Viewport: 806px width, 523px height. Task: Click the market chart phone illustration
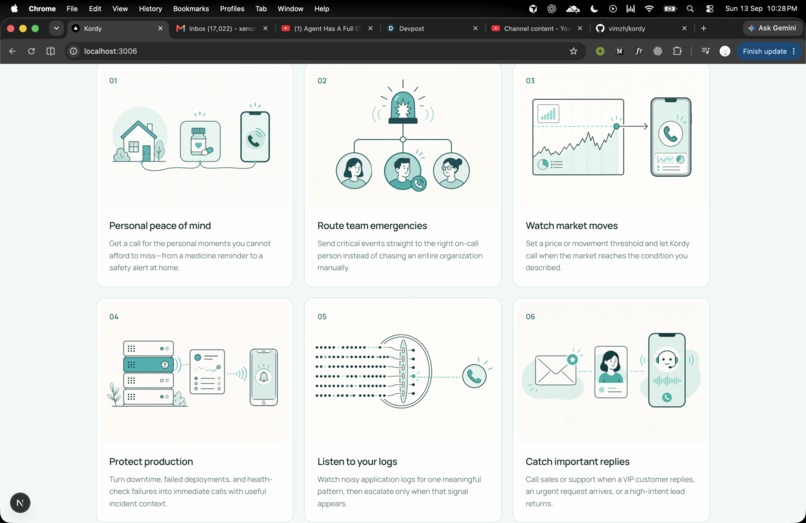[611, 137]
